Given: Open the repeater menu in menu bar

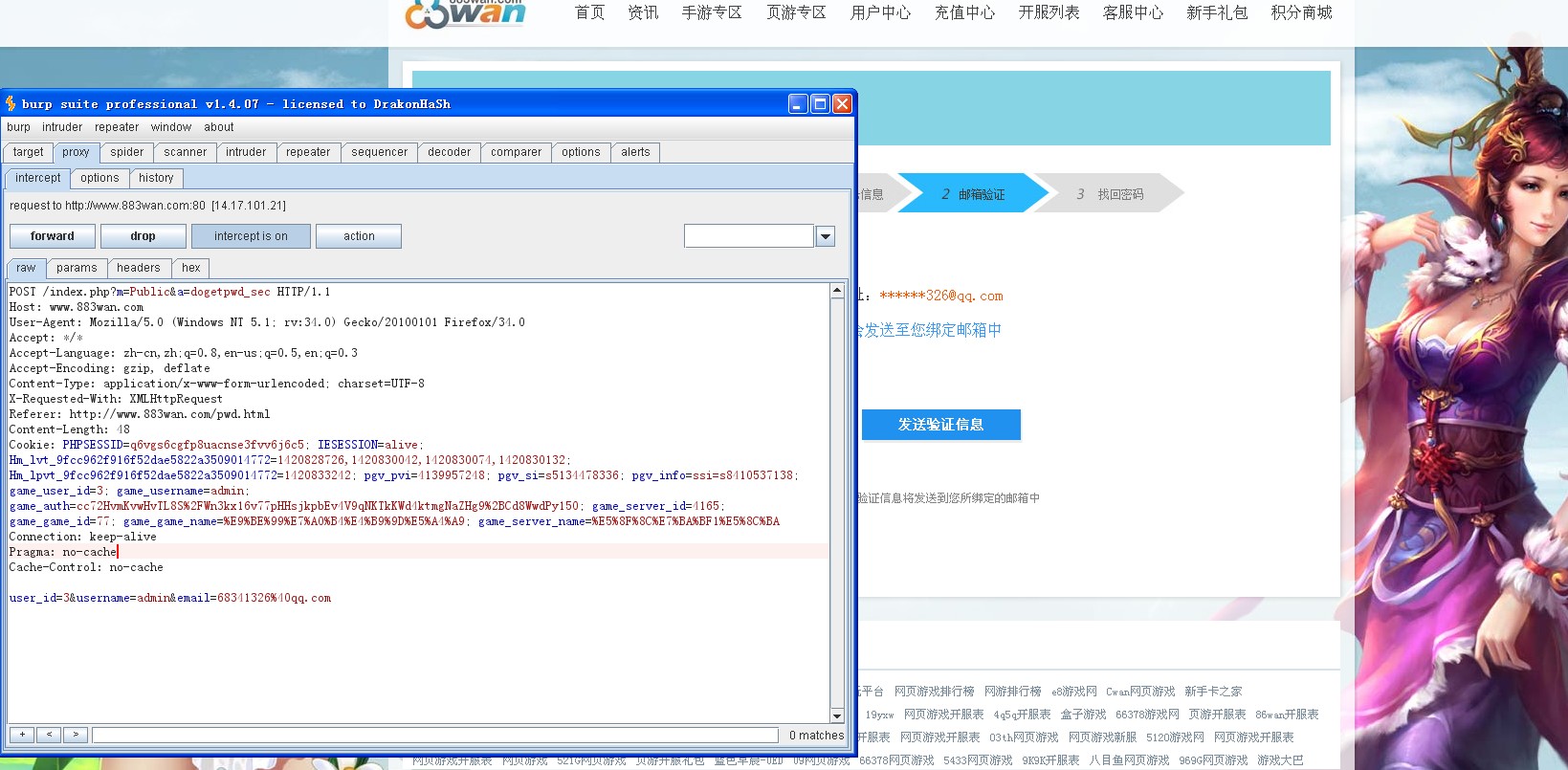Looking at the screenshot, I should [117, 127].
